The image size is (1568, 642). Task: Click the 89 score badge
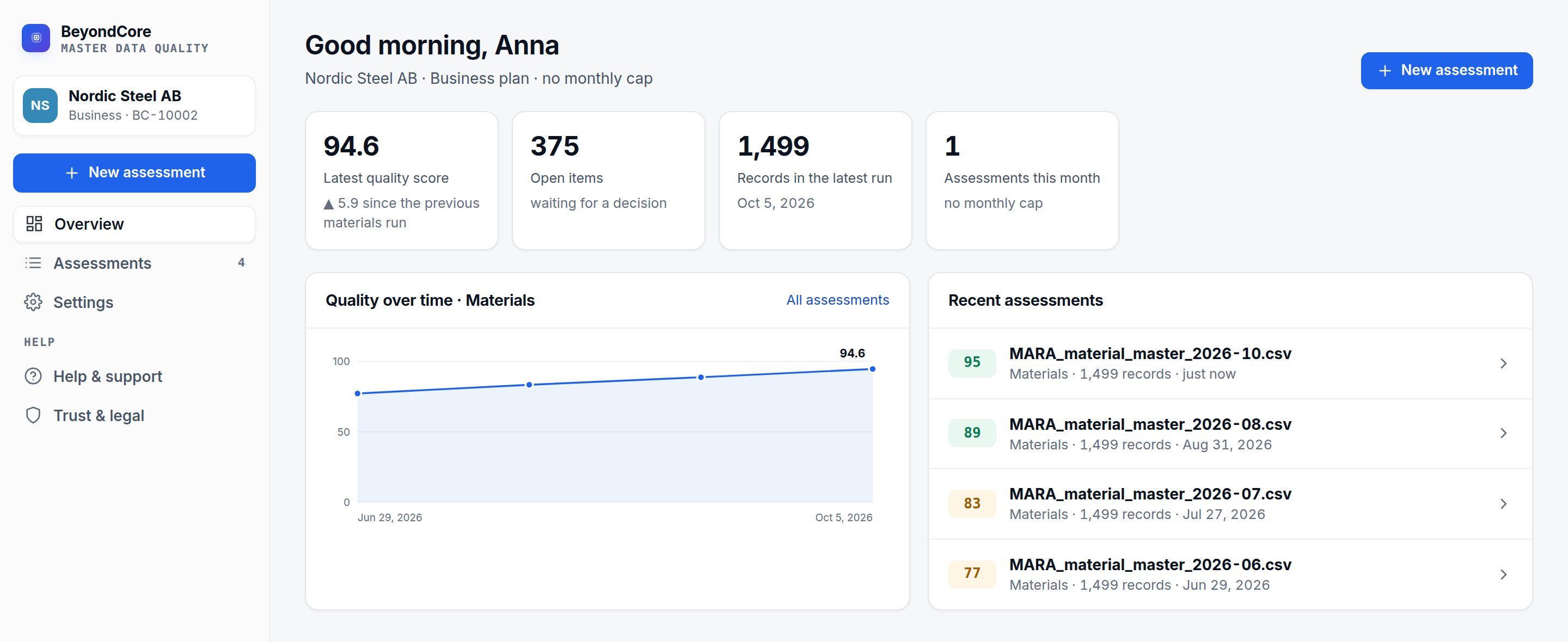pos(972,433)
